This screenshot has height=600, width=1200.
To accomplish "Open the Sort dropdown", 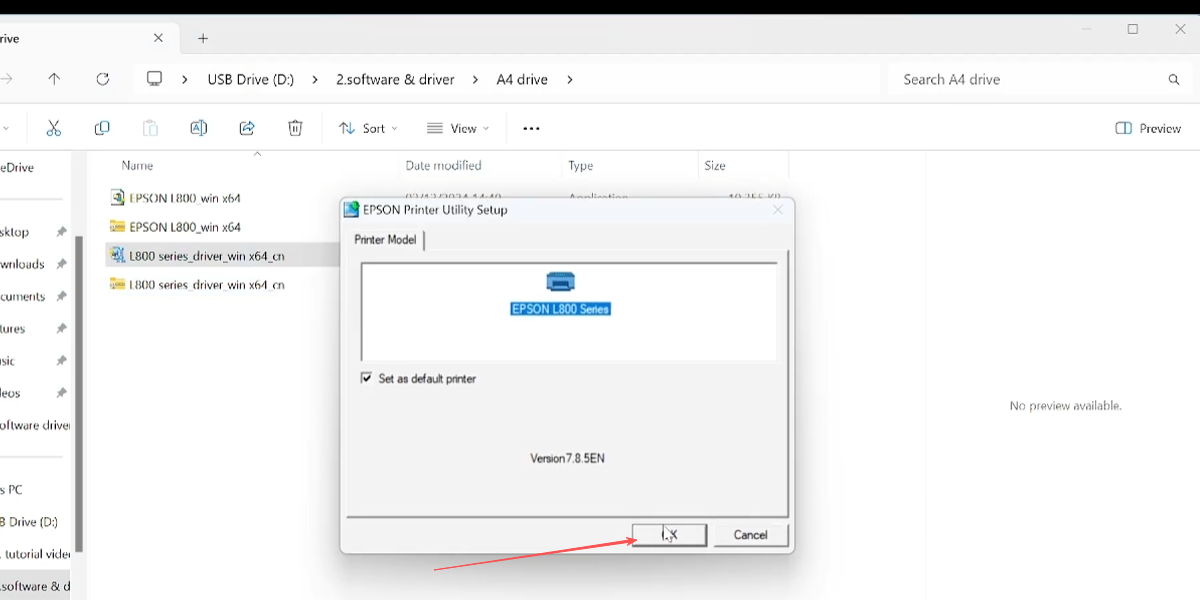I will click(x=368, y=128).
